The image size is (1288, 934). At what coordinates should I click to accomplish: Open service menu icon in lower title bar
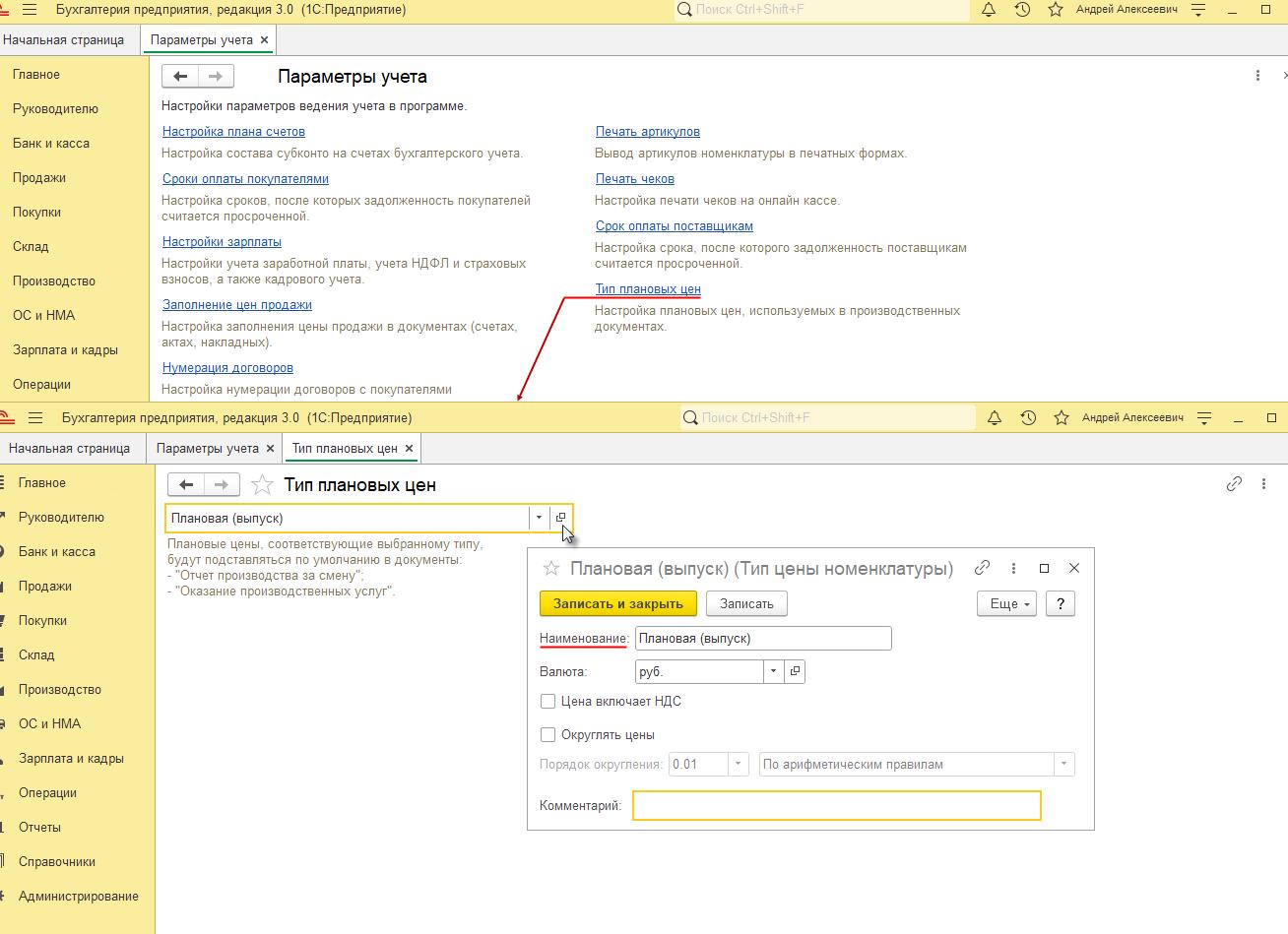(x=1204, y=418)
